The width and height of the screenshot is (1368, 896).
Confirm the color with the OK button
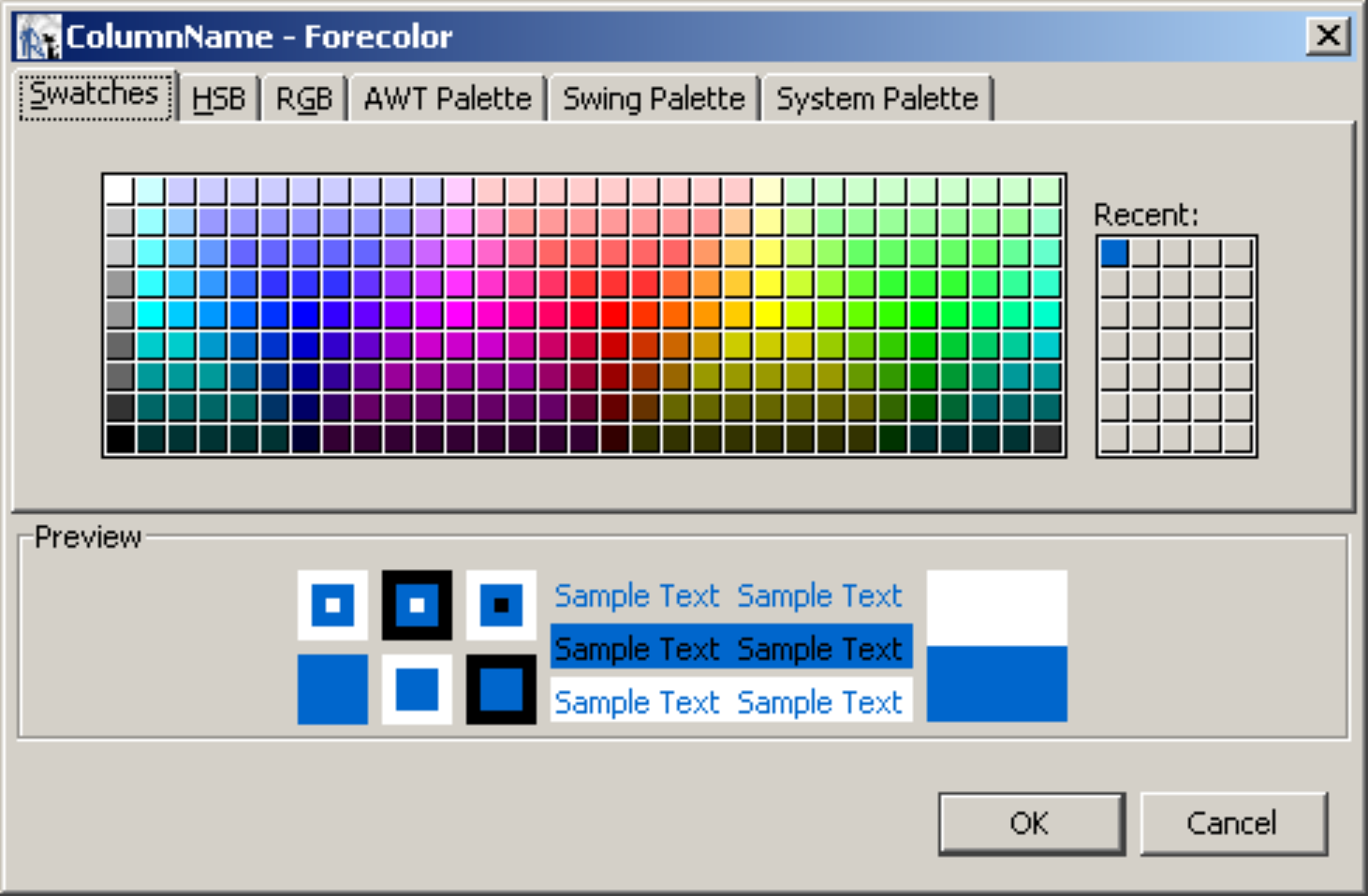click(1030, 823)
